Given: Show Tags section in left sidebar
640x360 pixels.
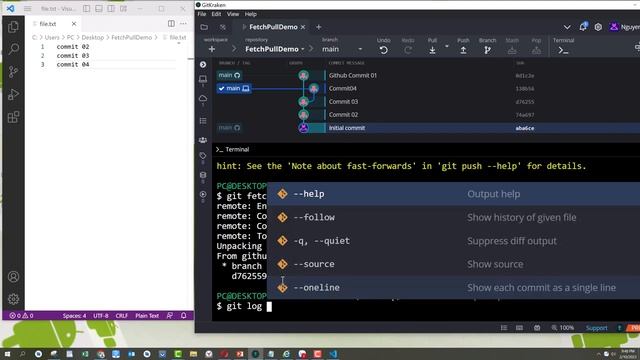Looking at the screenshot, I should click(x=203, y=156).
